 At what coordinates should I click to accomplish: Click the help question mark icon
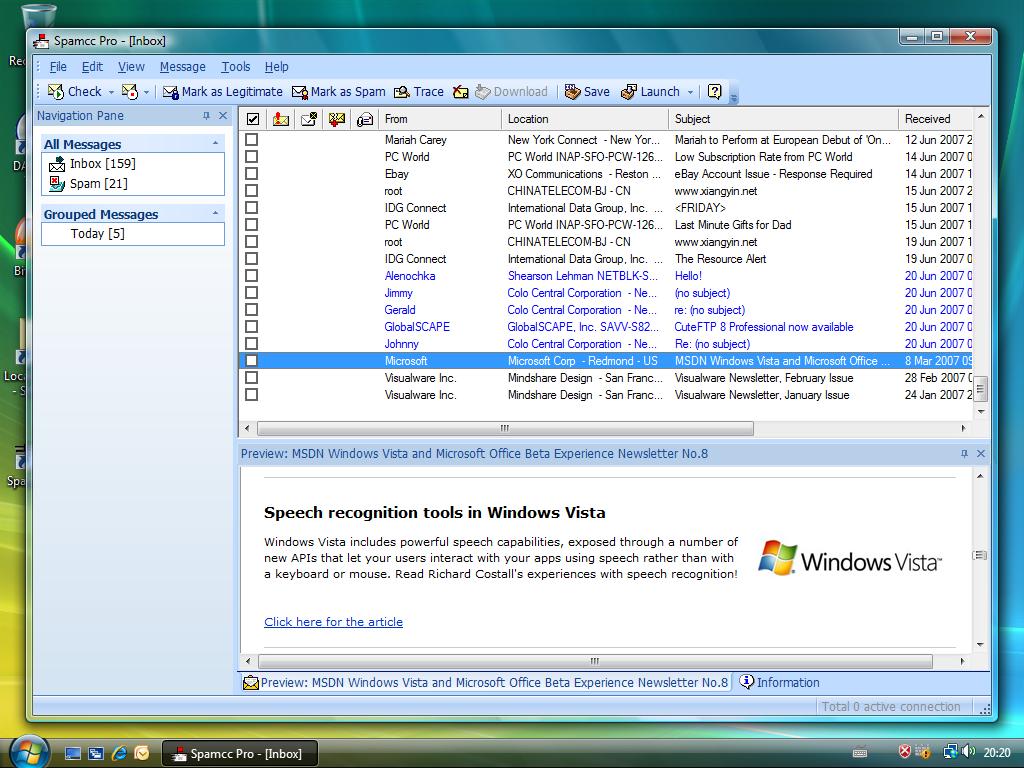coord(714,92)
